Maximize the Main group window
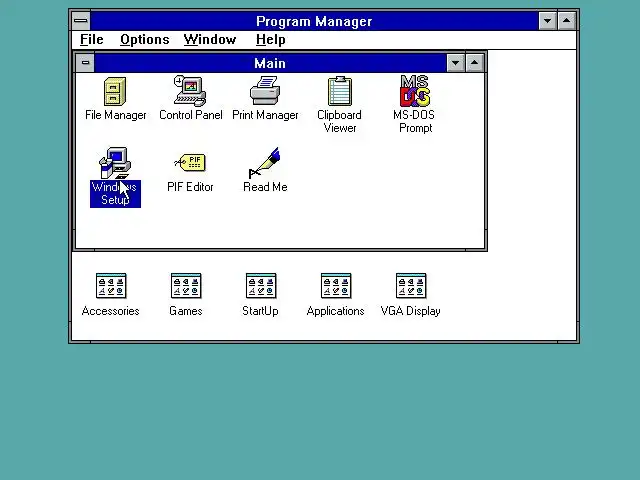 (x=474, y=63)
